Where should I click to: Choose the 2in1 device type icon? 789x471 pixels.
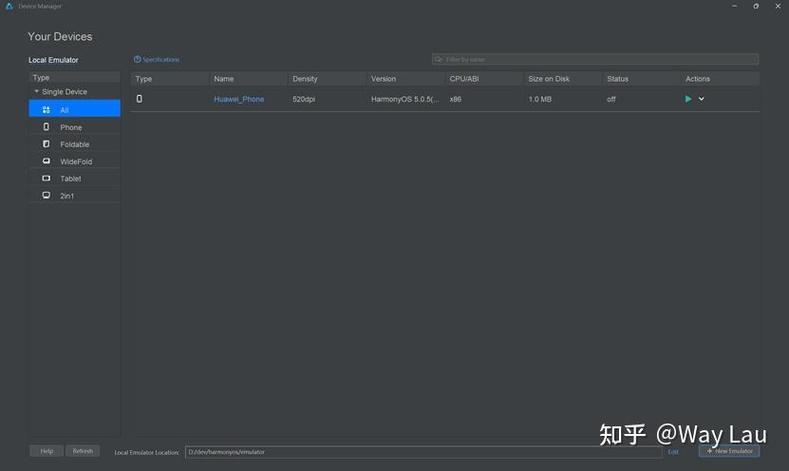[x=46, y=195]
